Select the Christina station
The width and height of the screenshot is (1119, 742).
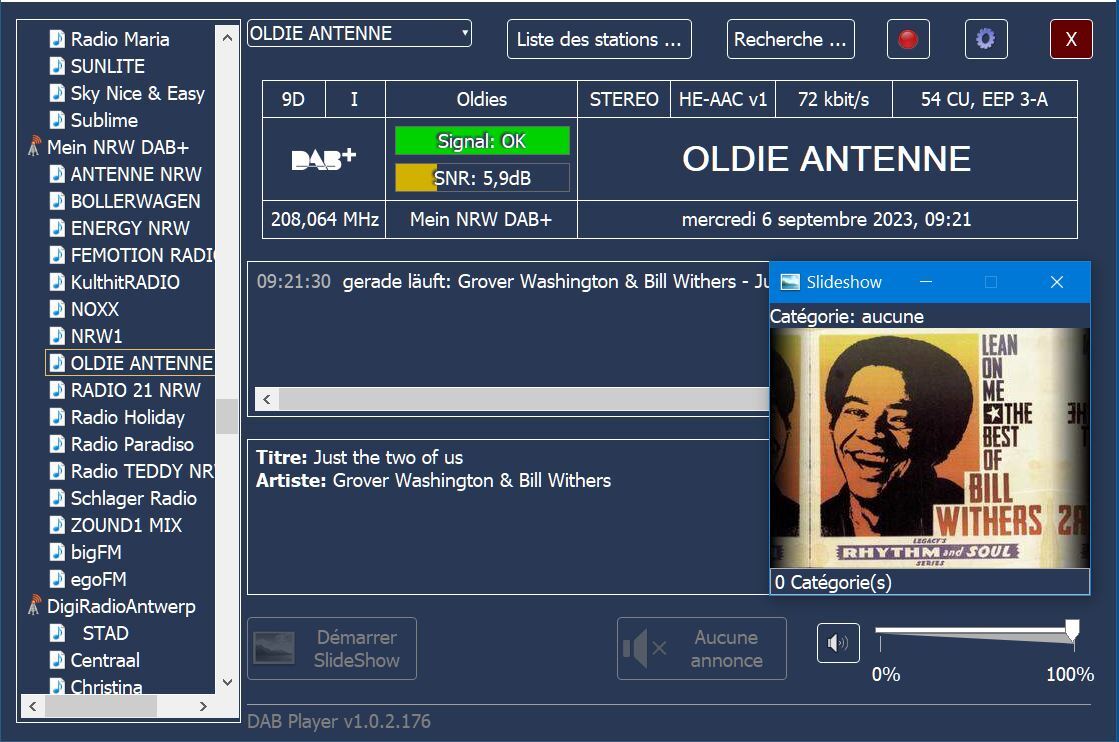[x=106, y=686]
